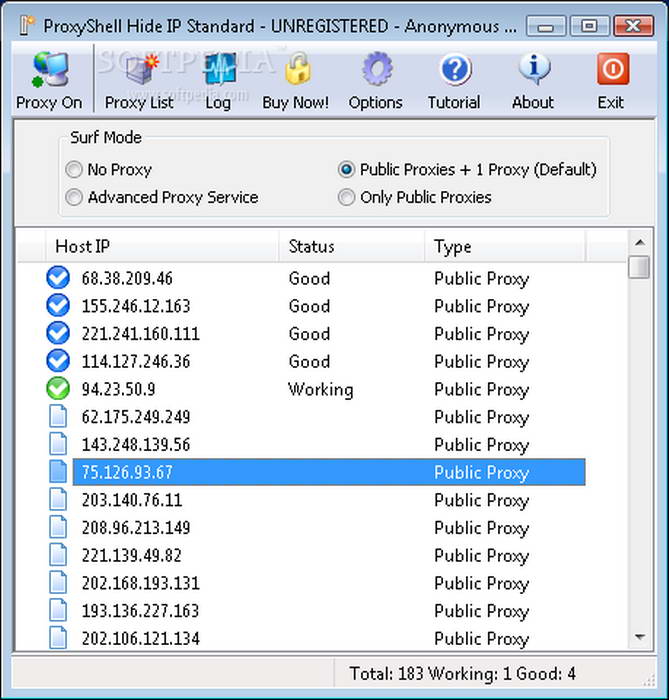Toggle the Proxy On toolbar icon
This screenshot has width=669, height=700.
(x=50, y=69)
